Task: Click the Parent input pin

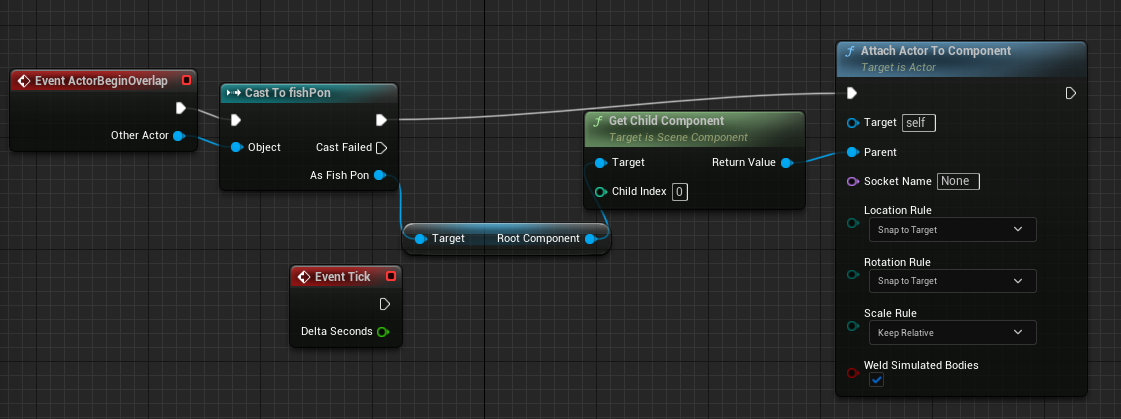Action: tap(852, 152)
